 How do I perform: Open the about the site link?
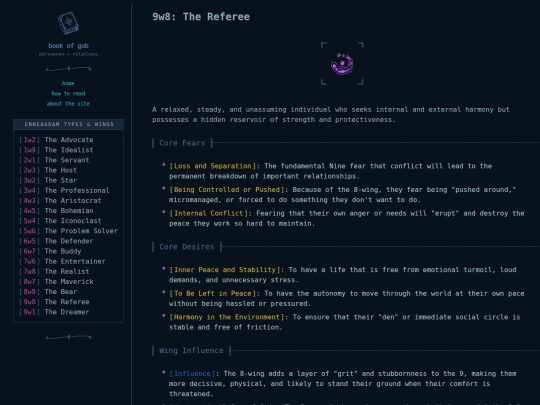[68, 104]
